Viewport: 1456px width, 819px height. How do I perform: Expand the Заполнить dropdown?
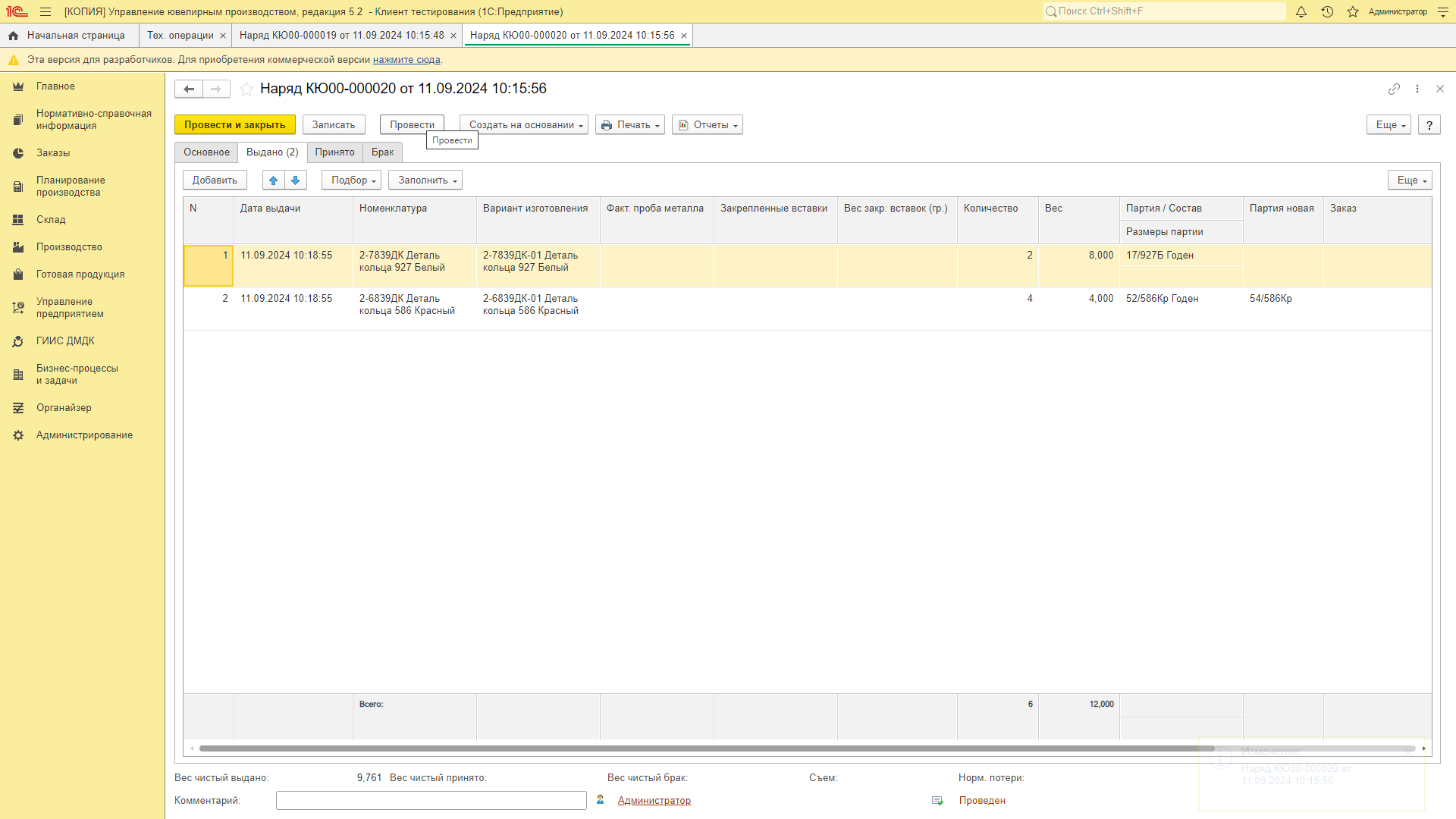pos(425,180)
